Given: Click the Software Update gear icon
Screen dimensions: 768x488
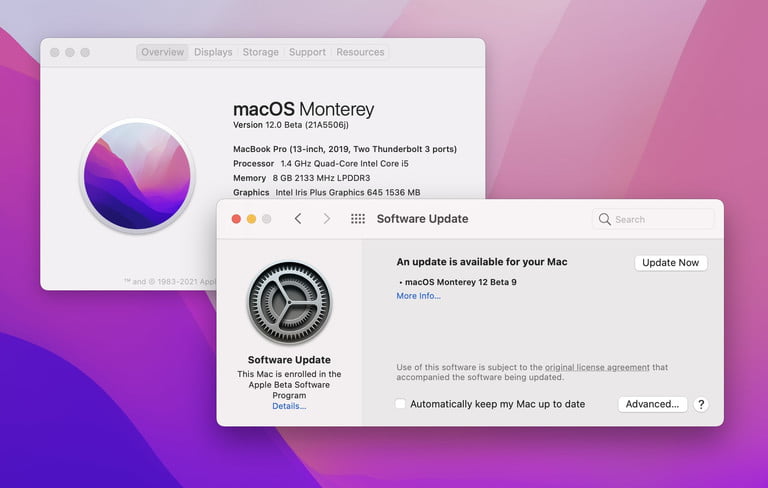Looking at the screenshot, I should point(289,302).
